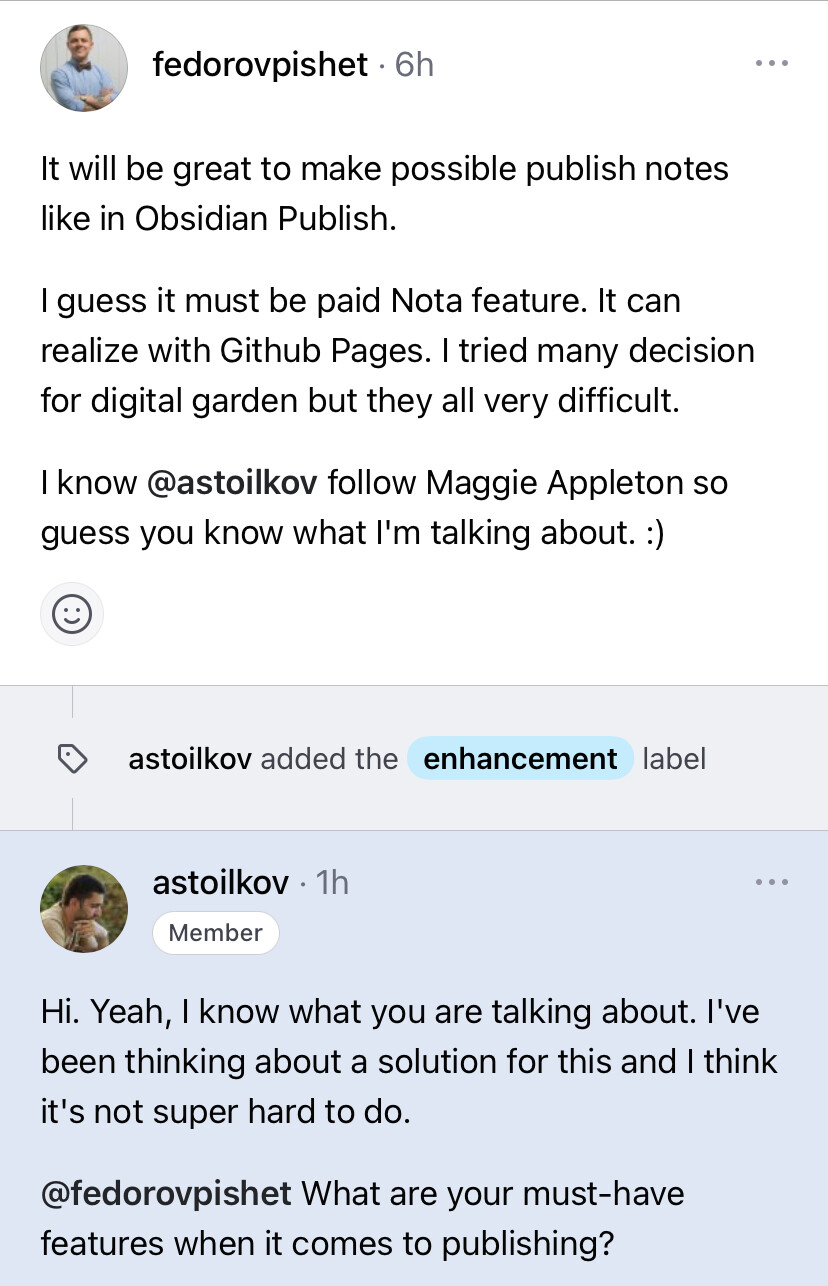
Task: Open astoilkov's name in the label event
Action: coord(191,759)
